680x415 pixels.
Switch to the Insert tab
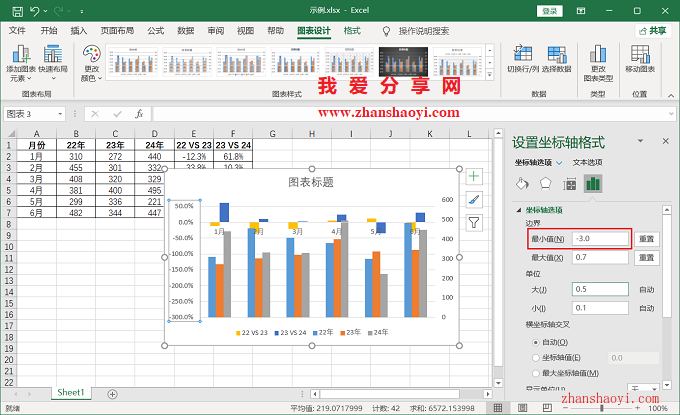coord(78,31)
